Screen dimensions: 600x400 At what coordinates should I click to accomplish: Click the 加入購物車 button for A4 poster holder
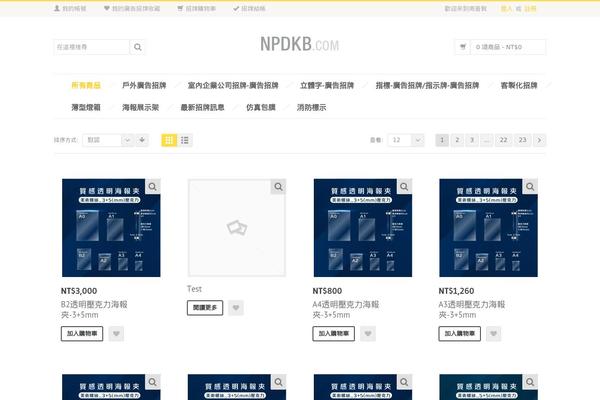[x=333, y=334]
